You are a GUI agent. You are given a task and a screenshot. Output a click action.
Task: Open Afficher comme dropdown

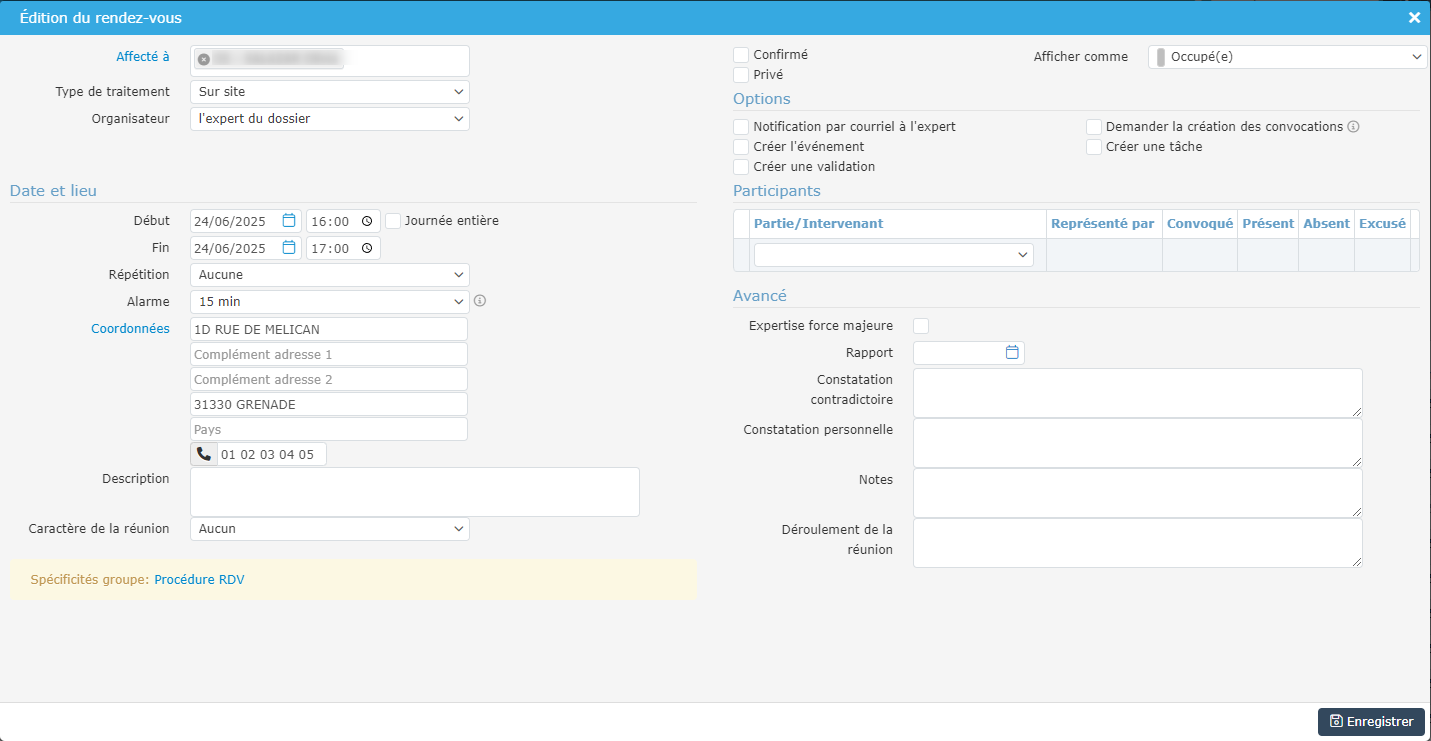point(1287,57)
